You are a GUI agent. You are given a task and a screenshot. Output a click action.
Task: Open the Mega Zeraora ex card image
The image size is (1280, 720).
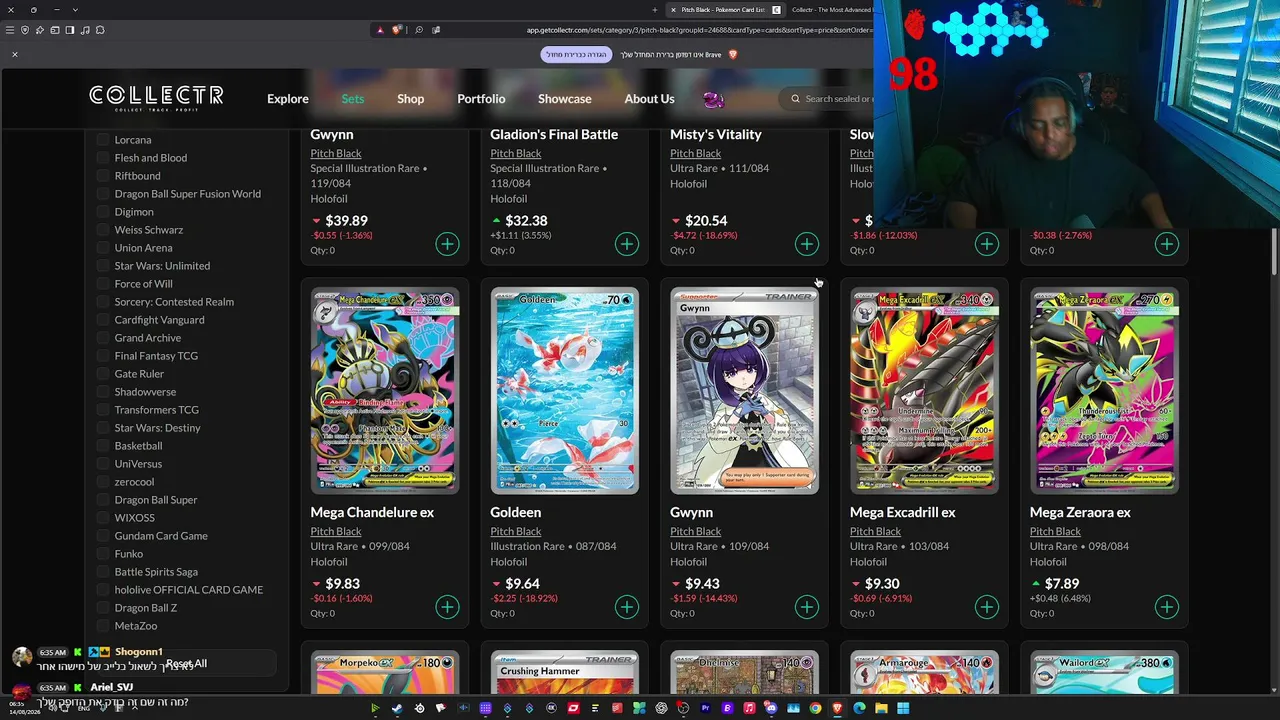1105,391
